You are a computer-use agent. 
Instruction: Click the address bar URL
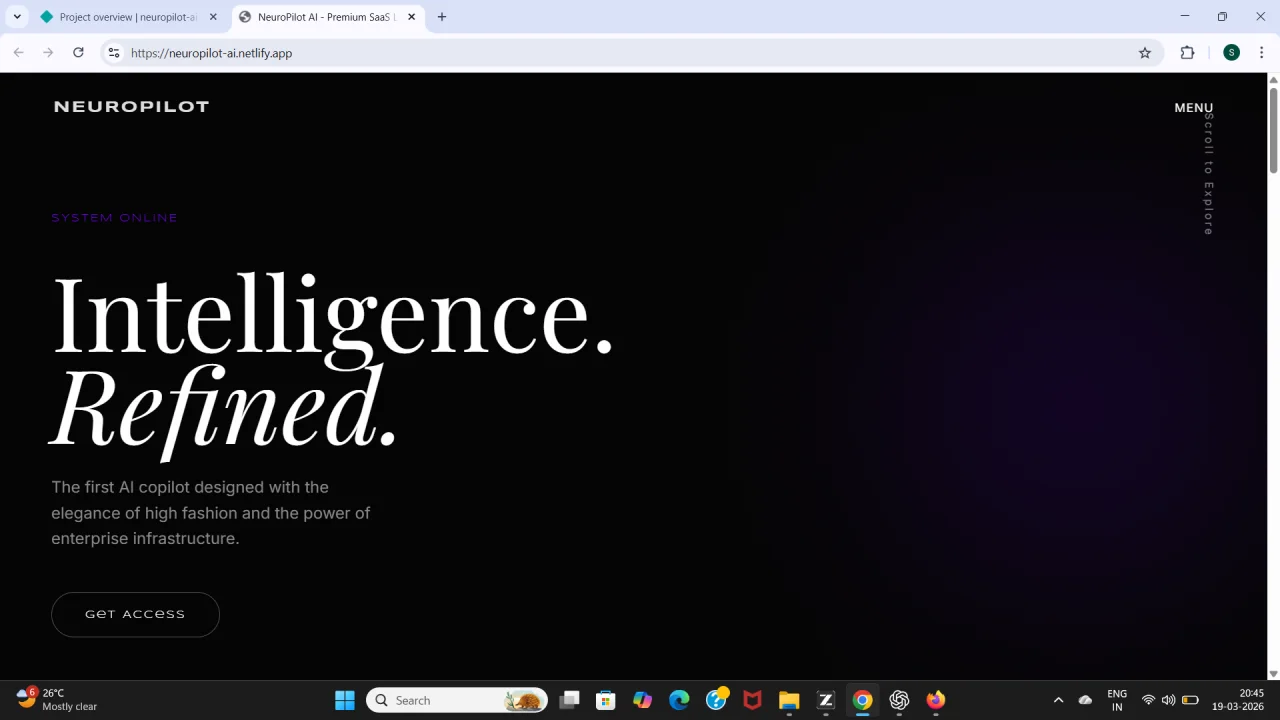[211, 53]
